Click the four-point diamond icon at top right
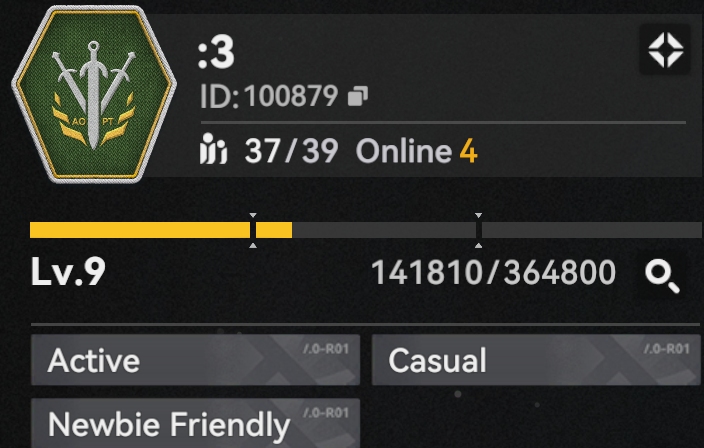The height and width of the screenshot is (448, 704). coord(665,50)
